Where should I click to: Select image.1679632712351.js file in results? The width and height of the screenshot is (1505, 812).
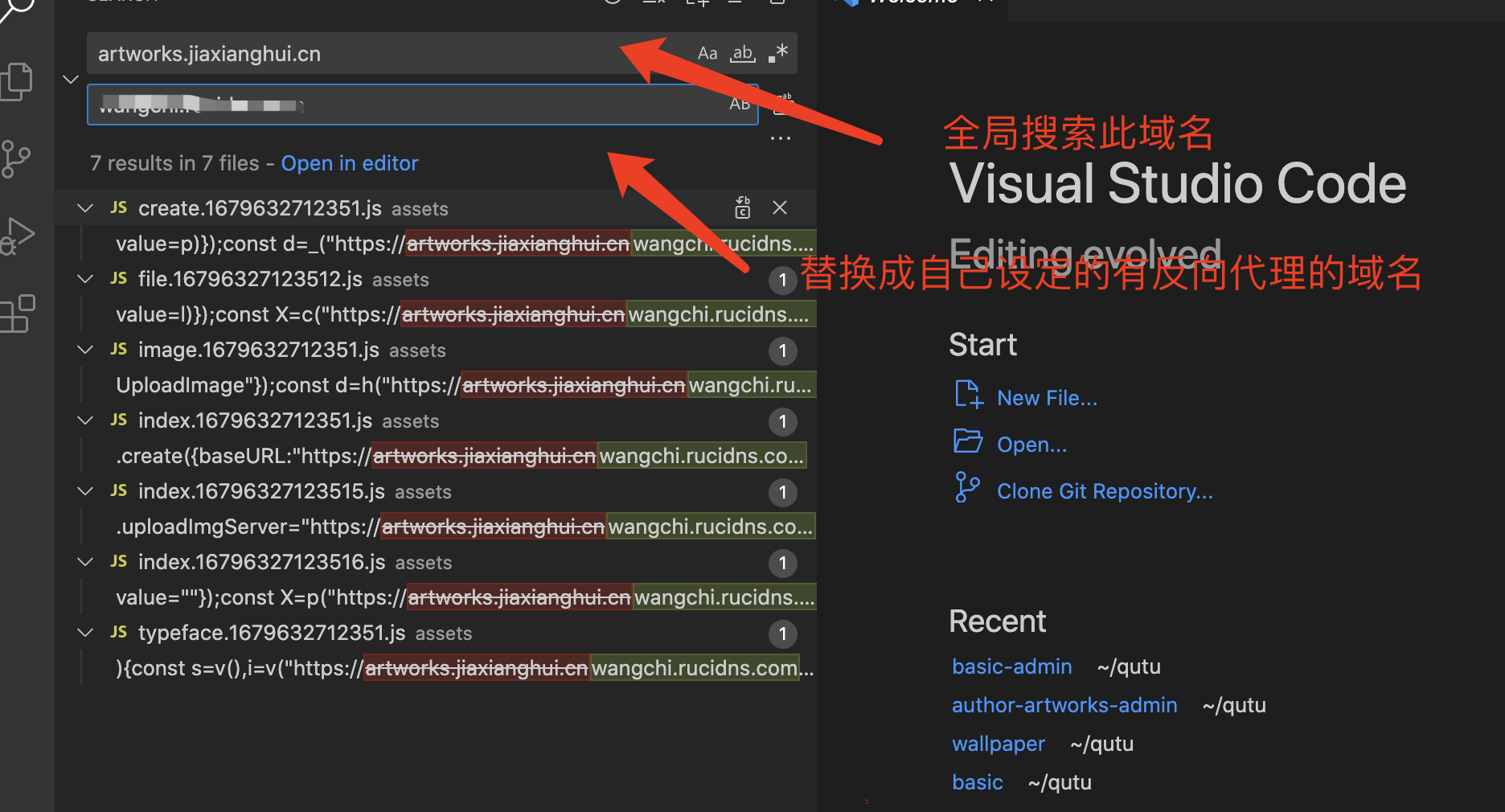[259, 350]
